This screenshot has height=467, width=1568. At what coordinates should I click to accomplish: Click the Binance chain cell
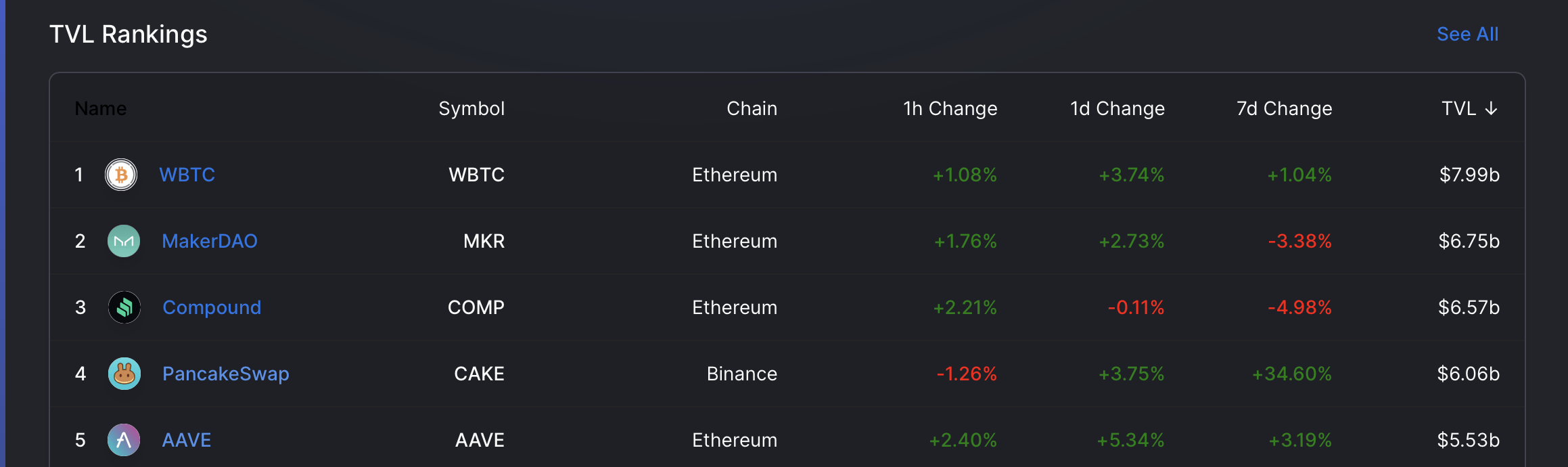coord(742,374)
